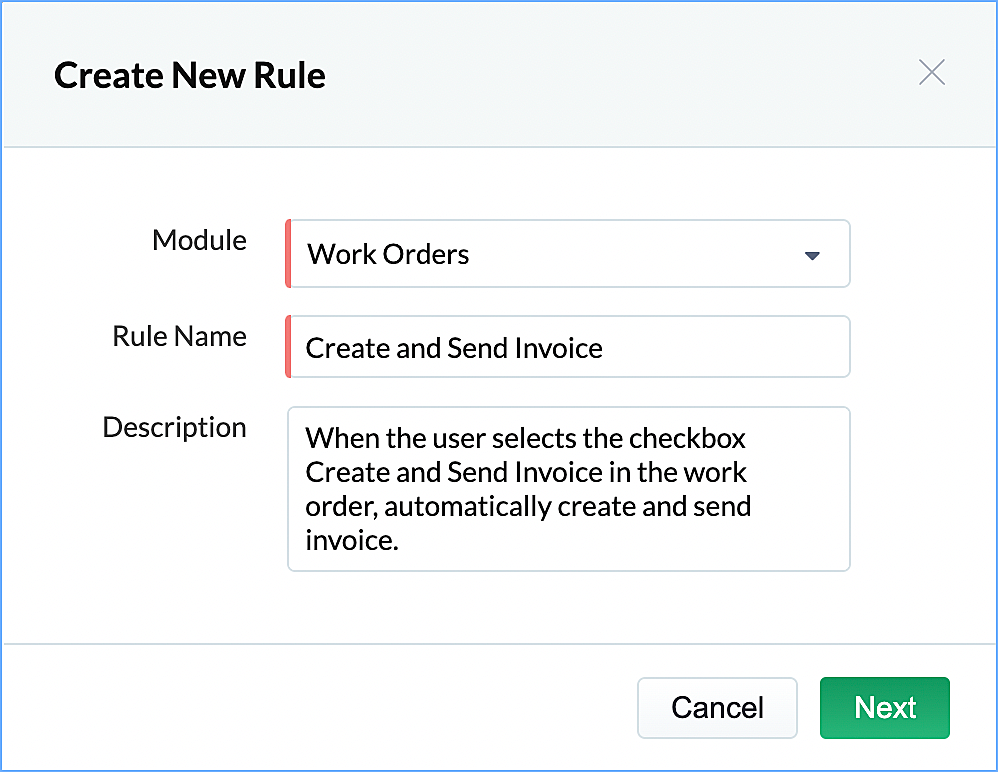Image resolution: width=998 pixels, height=772 pixels.
Task: Click the Rule Name label
Action: [x=180, y=336]
